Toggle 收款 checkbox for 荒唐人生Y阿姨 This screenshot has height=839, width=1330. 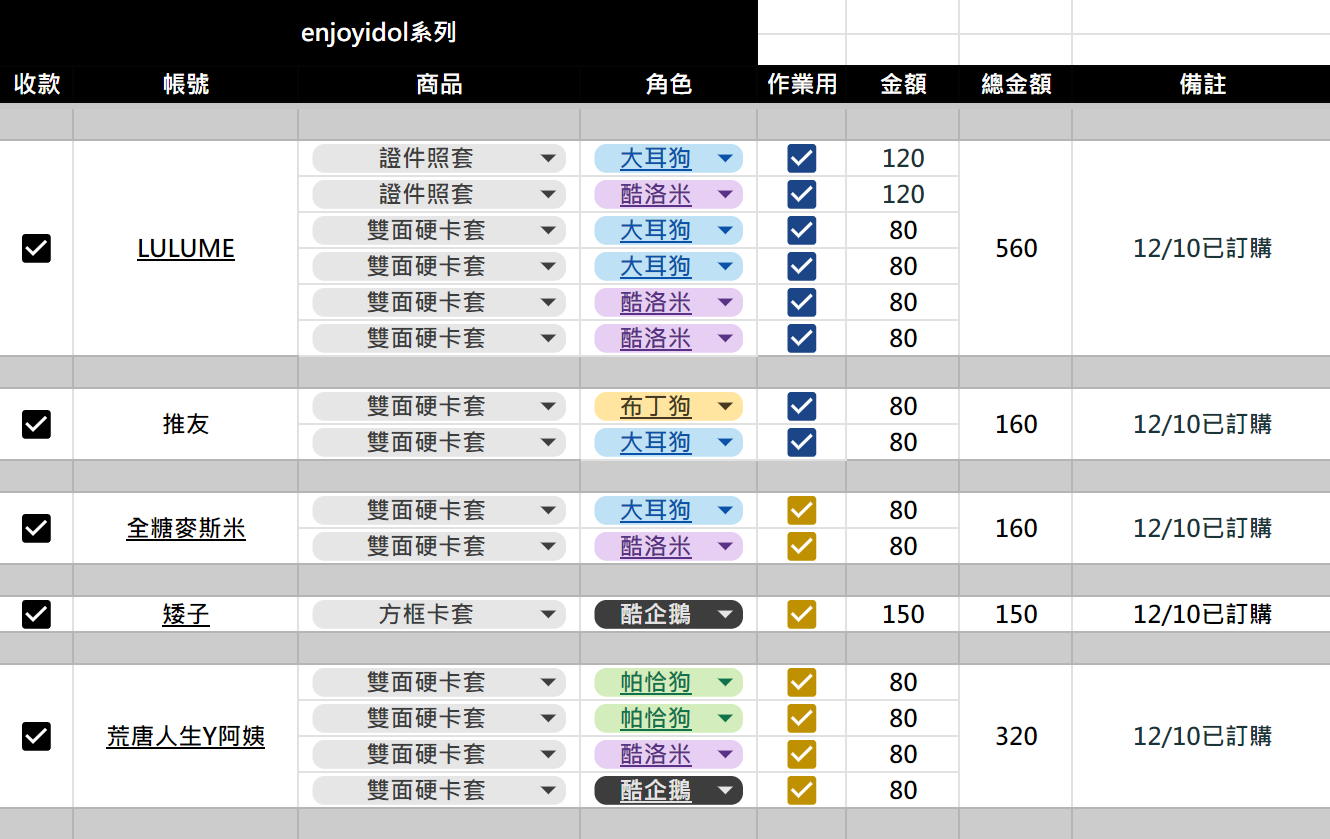pos(36,736)
